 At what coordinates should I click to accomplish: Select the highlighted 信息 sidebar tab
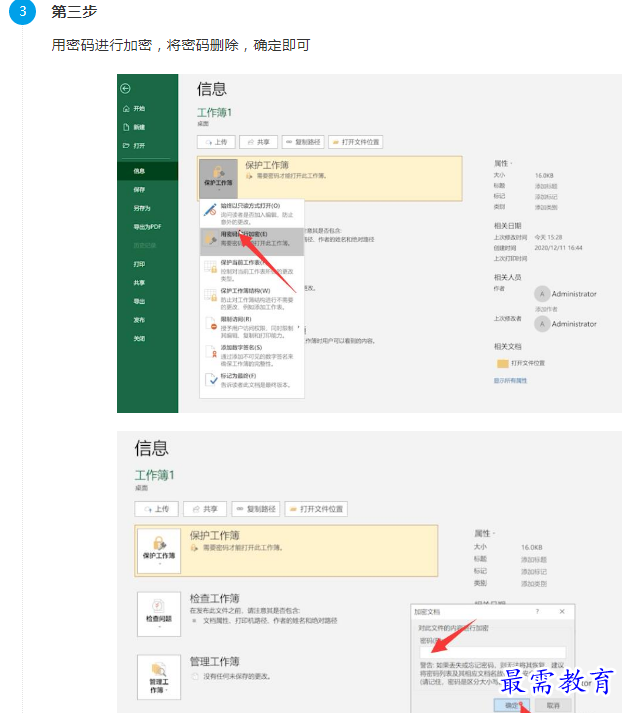(147, 171)
